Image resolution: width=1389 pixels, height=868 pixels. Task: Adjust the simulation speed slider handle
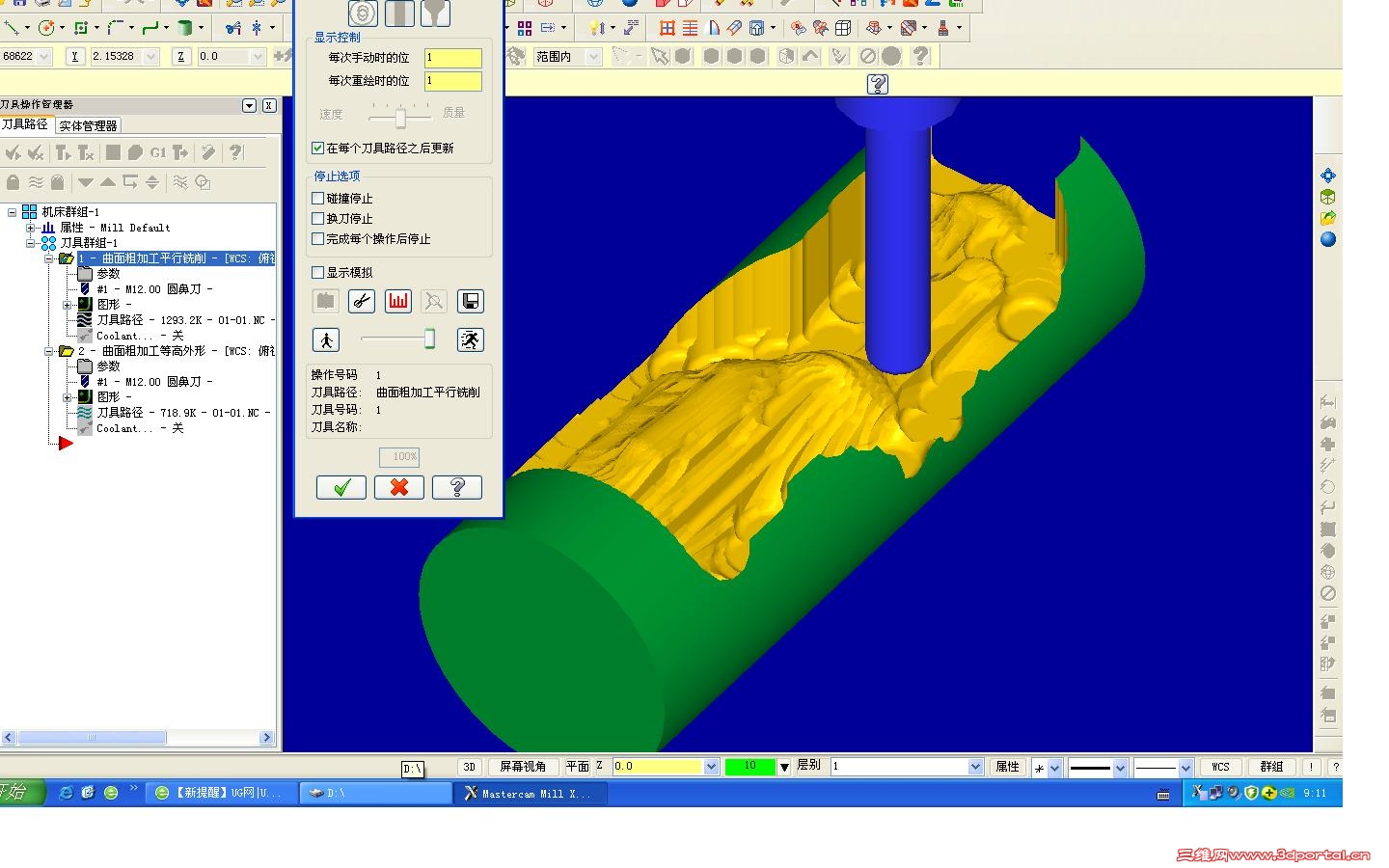[429, 339]
